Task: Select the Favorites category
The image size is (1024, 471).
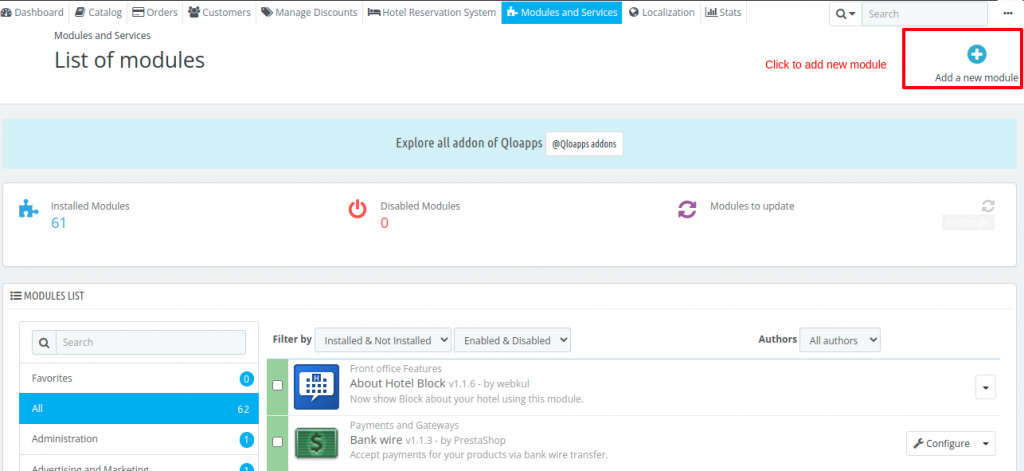Action: coord(139,378)
